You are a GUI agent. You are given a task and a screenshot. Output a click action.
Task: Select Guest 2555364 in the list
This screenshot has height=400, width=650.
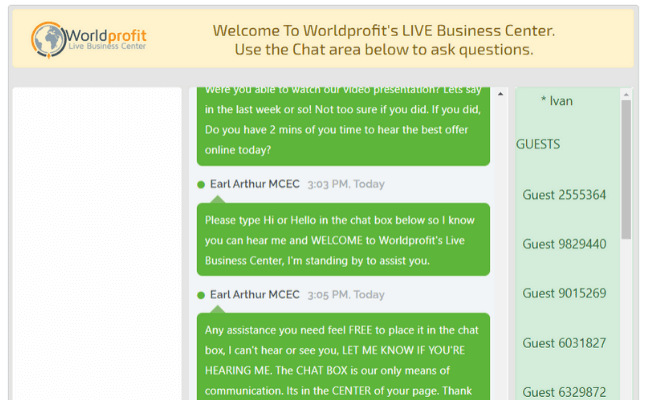click(564, 195)
